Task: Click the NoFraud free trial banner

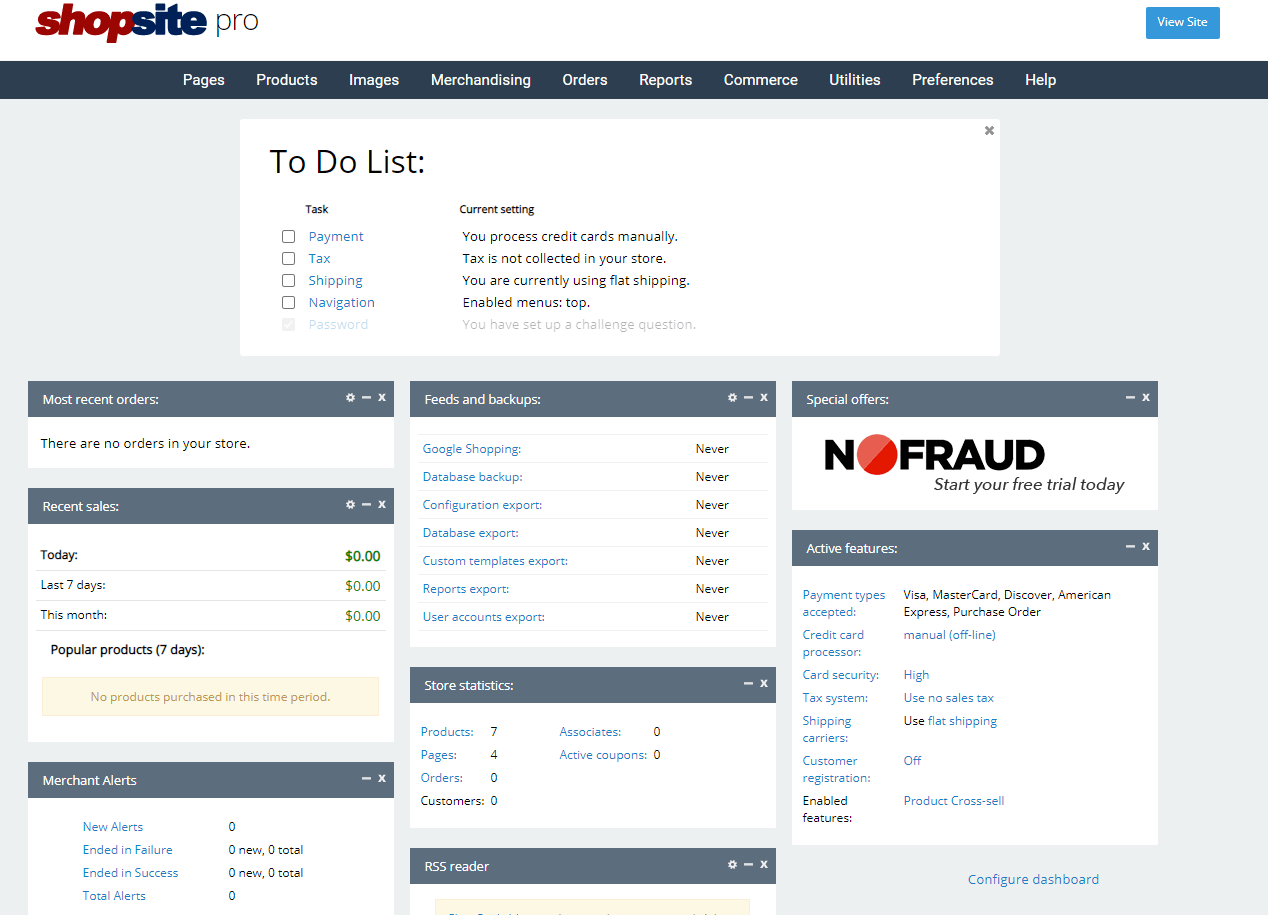Action: (x=974, y=465)
